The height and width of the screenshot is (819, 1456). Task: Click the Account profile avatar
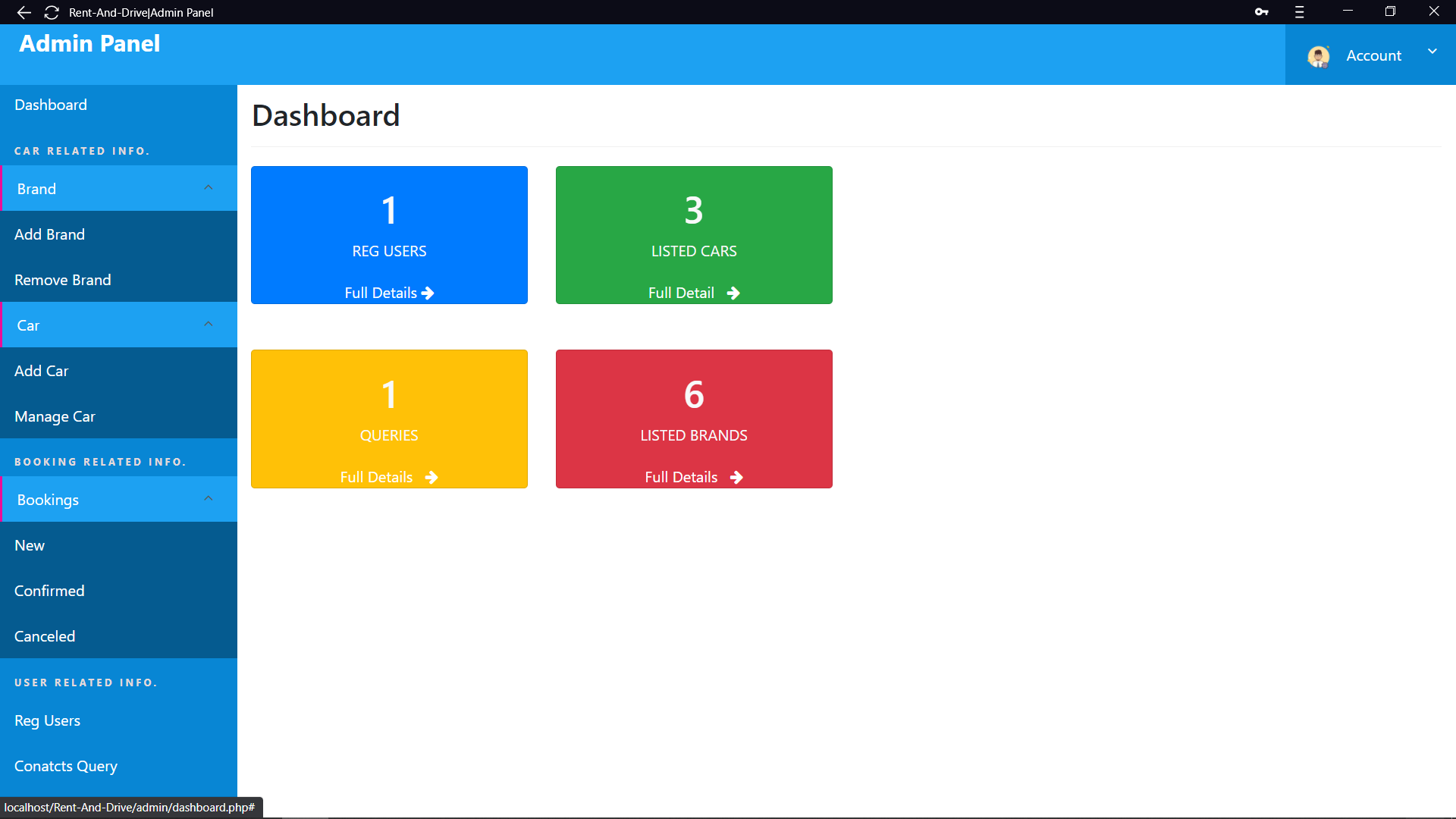(x=1318, y=55)
